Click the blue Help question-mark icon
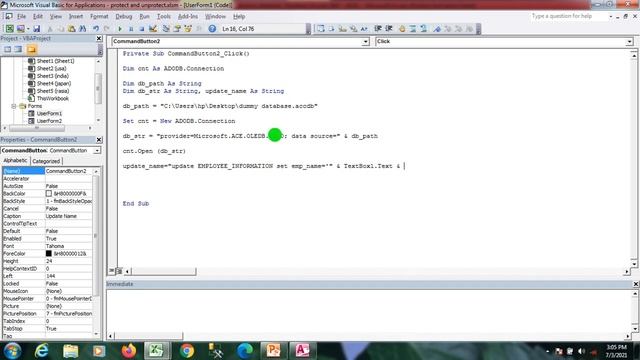The height and width of the screenshot is (360, 640). pos(212,29)
